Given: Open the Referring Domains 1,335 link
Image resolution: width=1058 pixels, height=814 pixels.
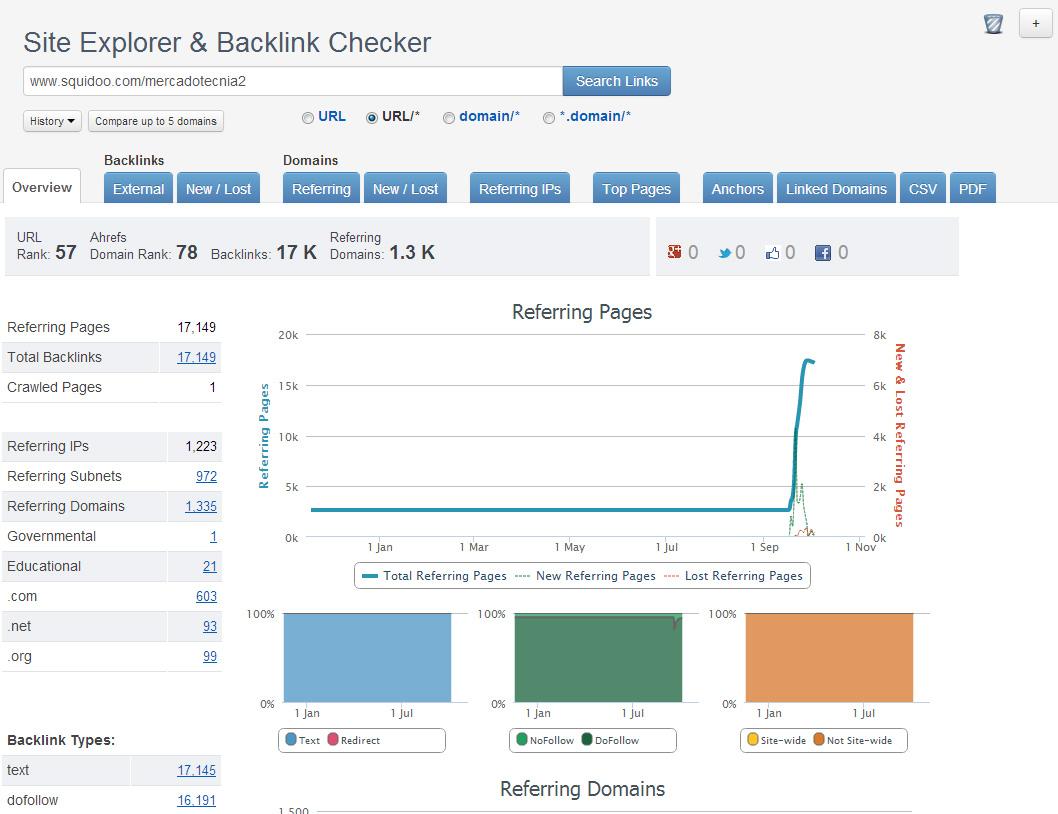Looking at the screenshot, I should click(x=201, y=506).
